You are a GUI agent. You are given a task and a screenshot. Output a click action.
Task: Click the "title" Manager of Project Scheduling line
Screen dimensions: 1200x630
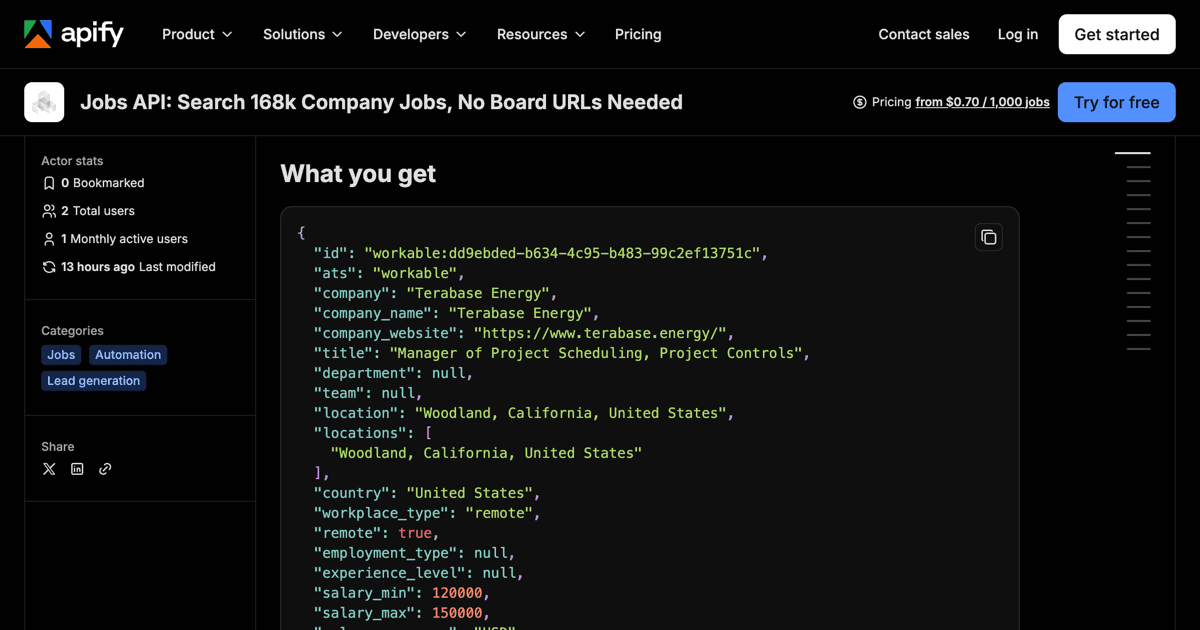[x=562, y=353]
